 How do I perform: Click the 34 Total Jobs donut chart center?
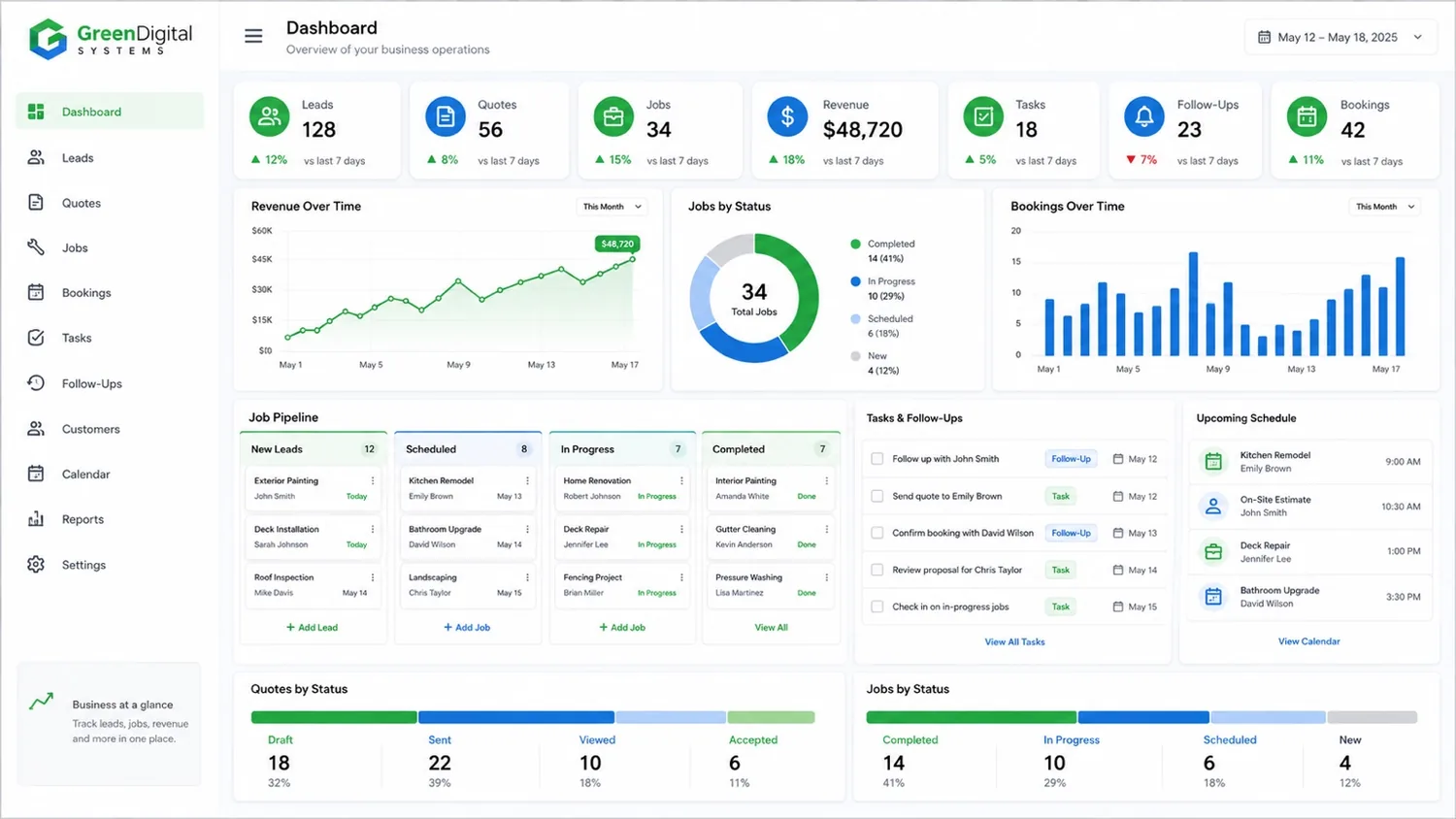[x=754, y=298]
